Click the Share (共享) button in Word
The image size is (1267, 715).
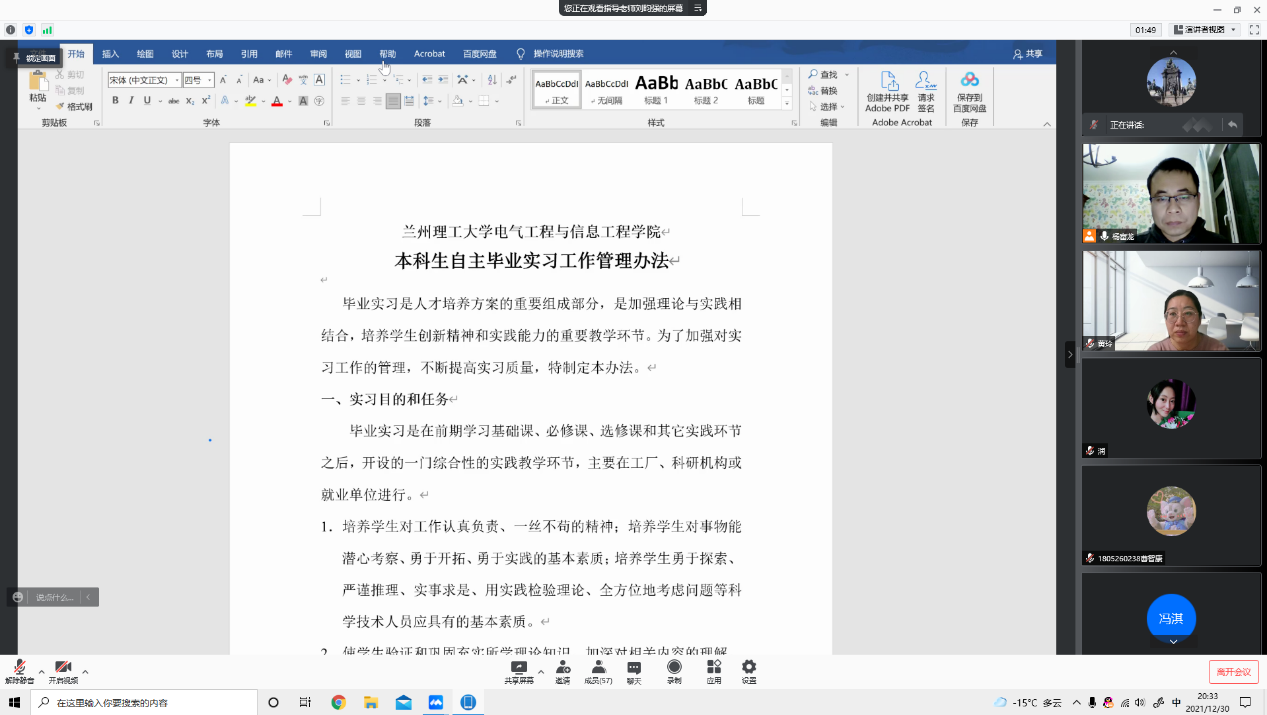pyautogui.click(x=1028, y=54)
